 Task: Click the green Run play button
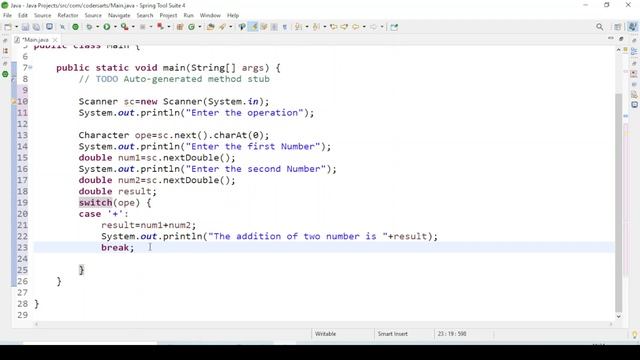coord(107,27)
